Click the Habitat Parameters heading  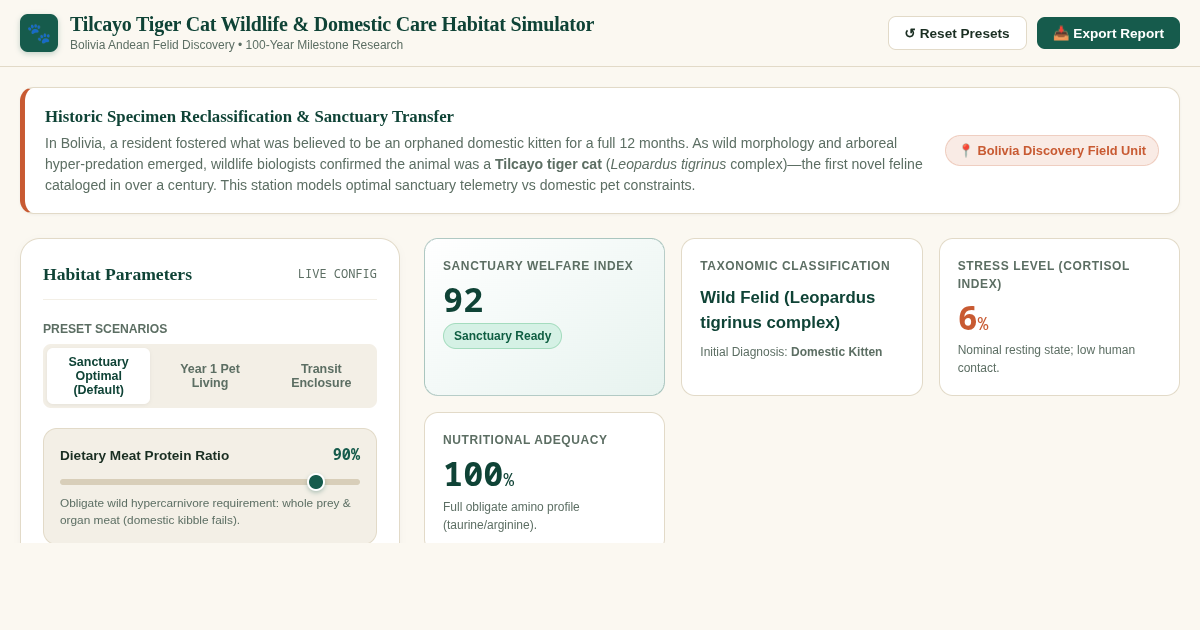[117, 274]
